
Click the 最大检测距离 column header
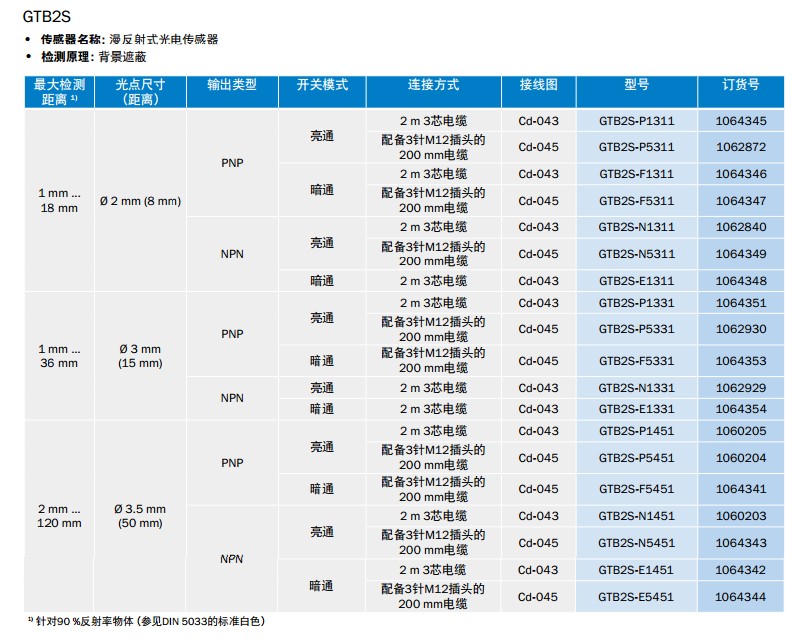click(59, 92)
